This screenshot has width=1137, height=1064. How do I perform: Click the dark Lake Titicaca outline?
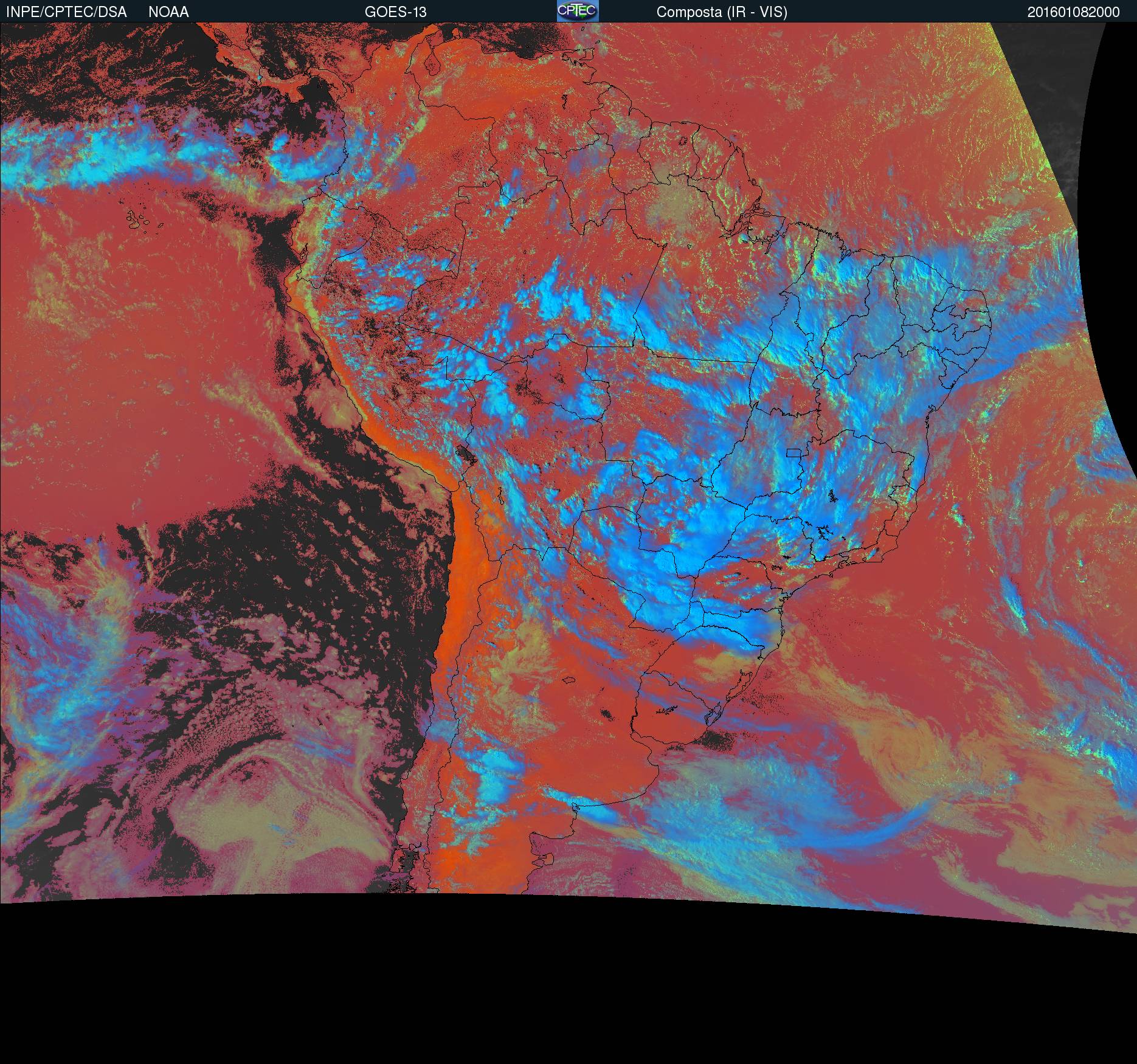click(465, 454)
